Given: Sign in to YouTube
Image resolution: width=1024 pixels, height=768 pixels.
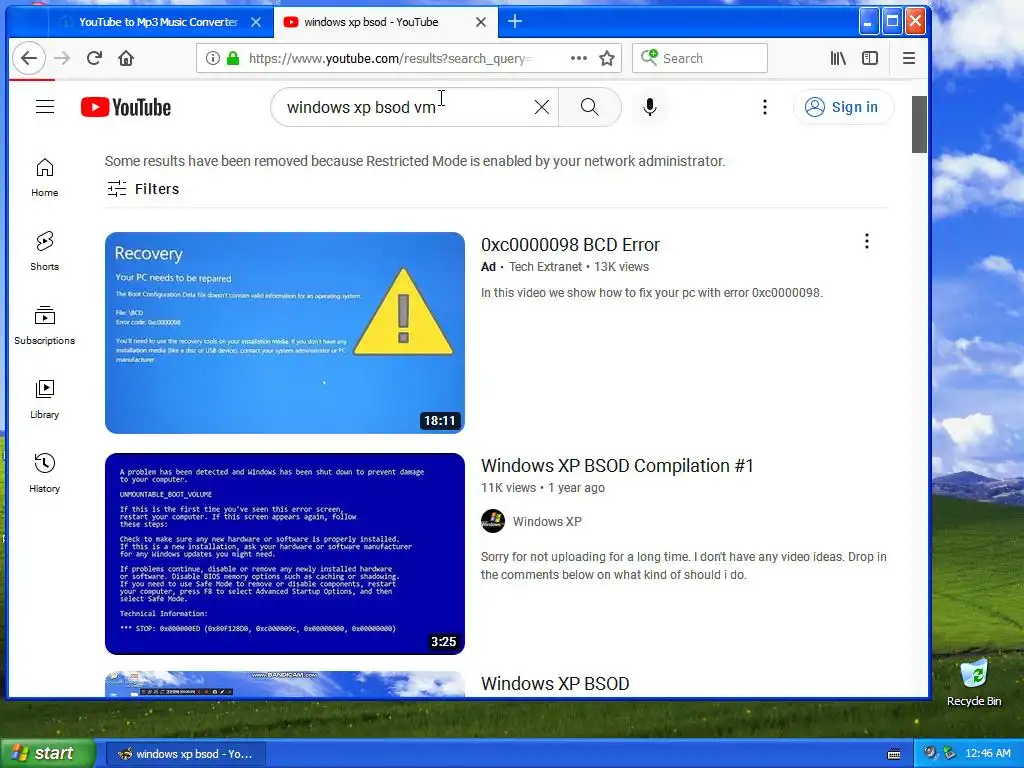Looking at the screenshot, I should pos(843,107).
